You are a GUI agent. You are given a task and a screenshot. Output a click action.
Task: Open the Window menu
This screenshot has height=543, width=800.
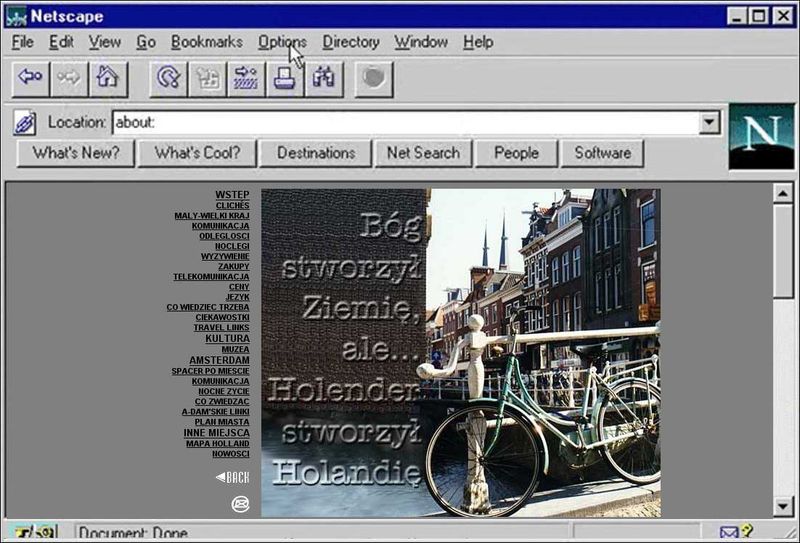[421, 42]
